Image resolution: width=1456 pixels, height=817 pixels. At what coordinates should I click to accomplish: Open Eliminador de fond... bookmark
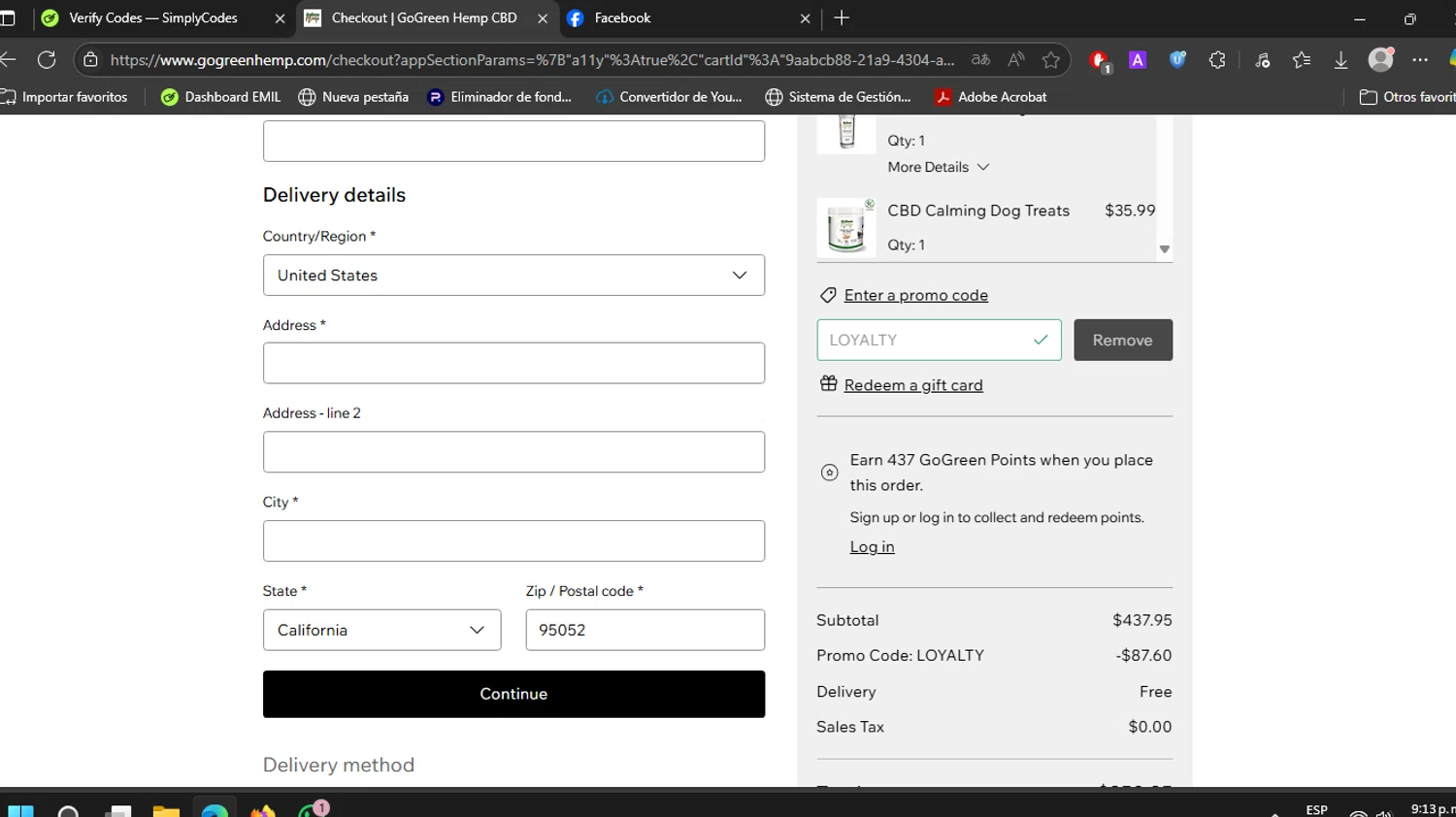click(499, 97)
